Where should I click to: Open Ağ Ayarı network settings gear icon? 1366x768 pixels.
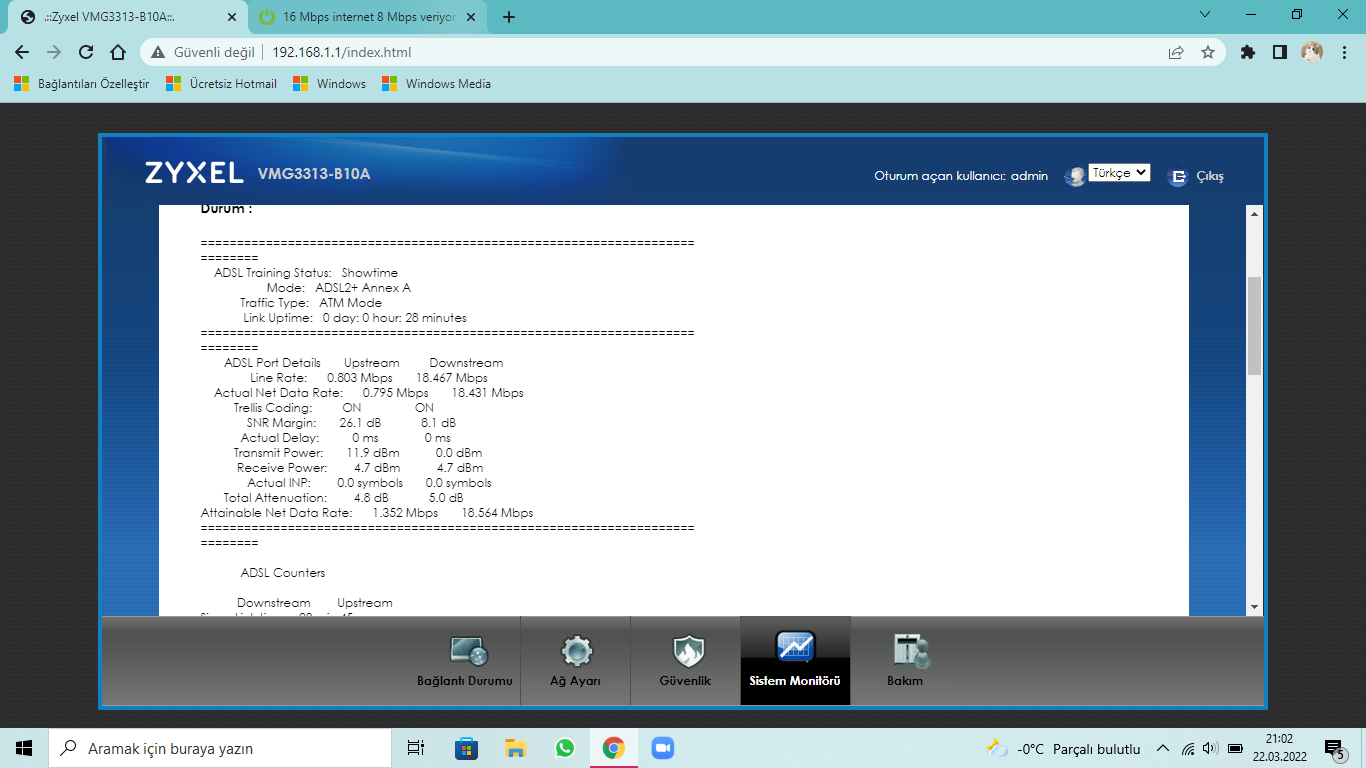[x=576, y=652]
